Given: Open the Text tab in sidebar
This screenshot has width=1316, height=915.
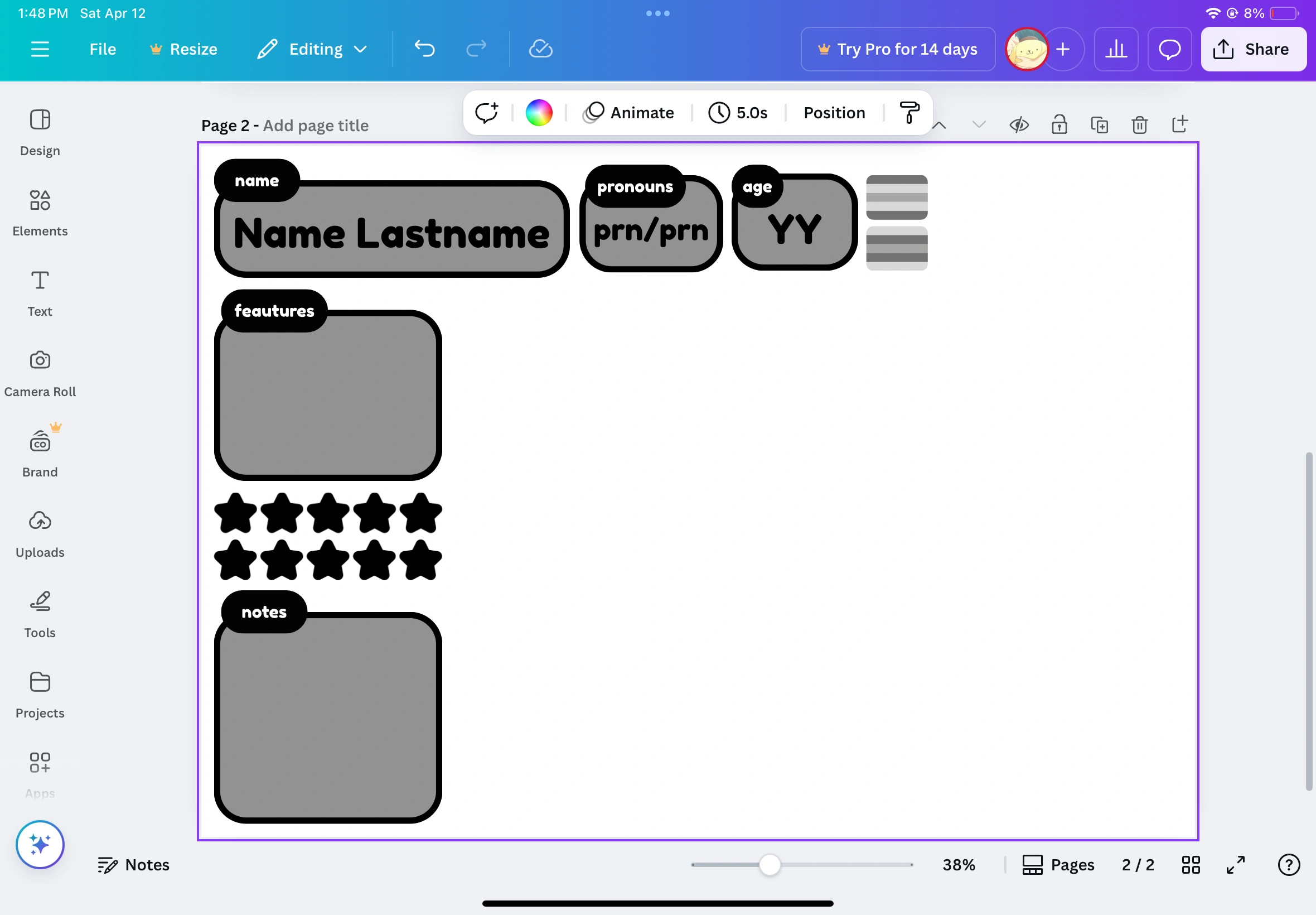Looking at the screenshot, I should [x=40, y=293].
